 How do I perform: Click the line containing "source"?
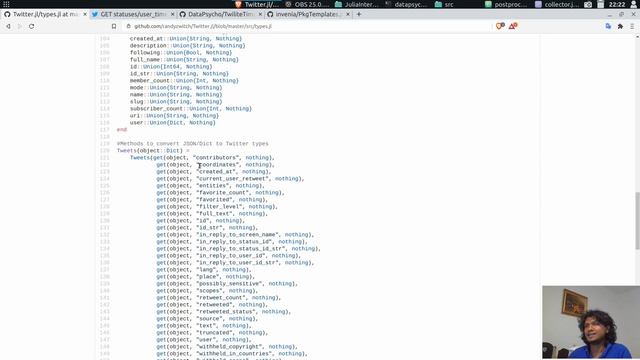(207, 319)
